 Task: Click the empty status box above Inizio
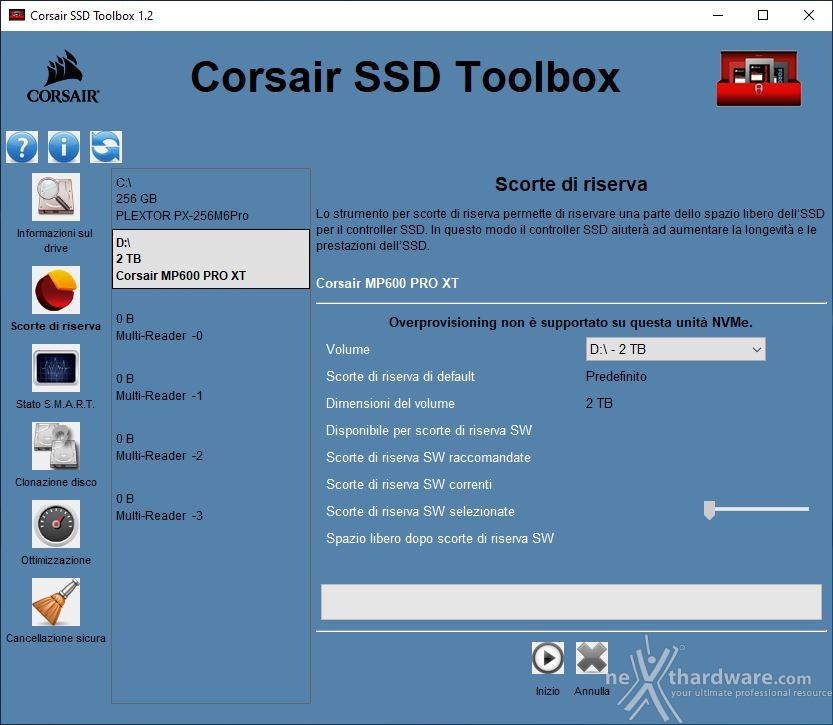tap(571, 602)
